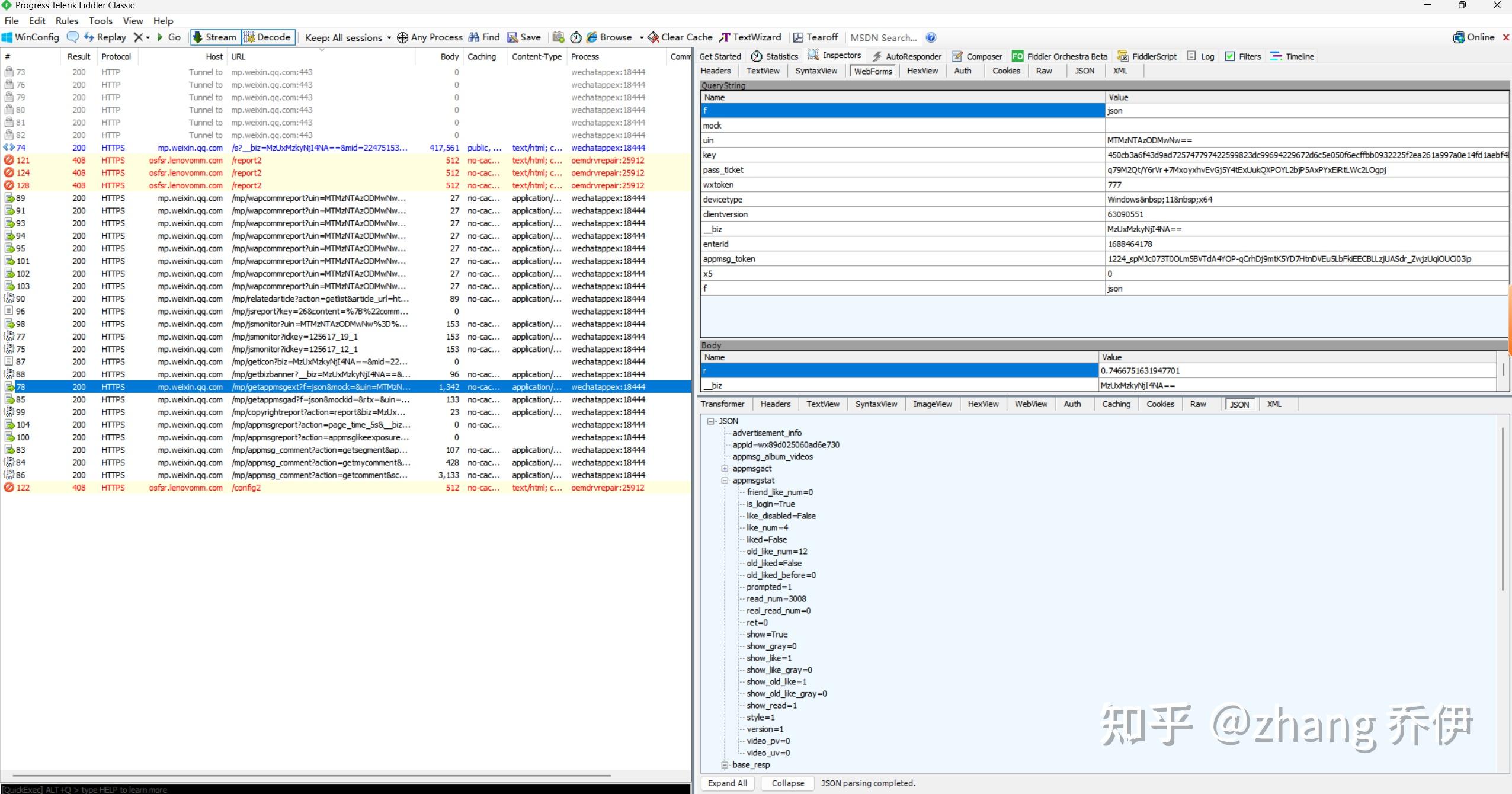Open the Keep: All sessions dropdown

348,37
